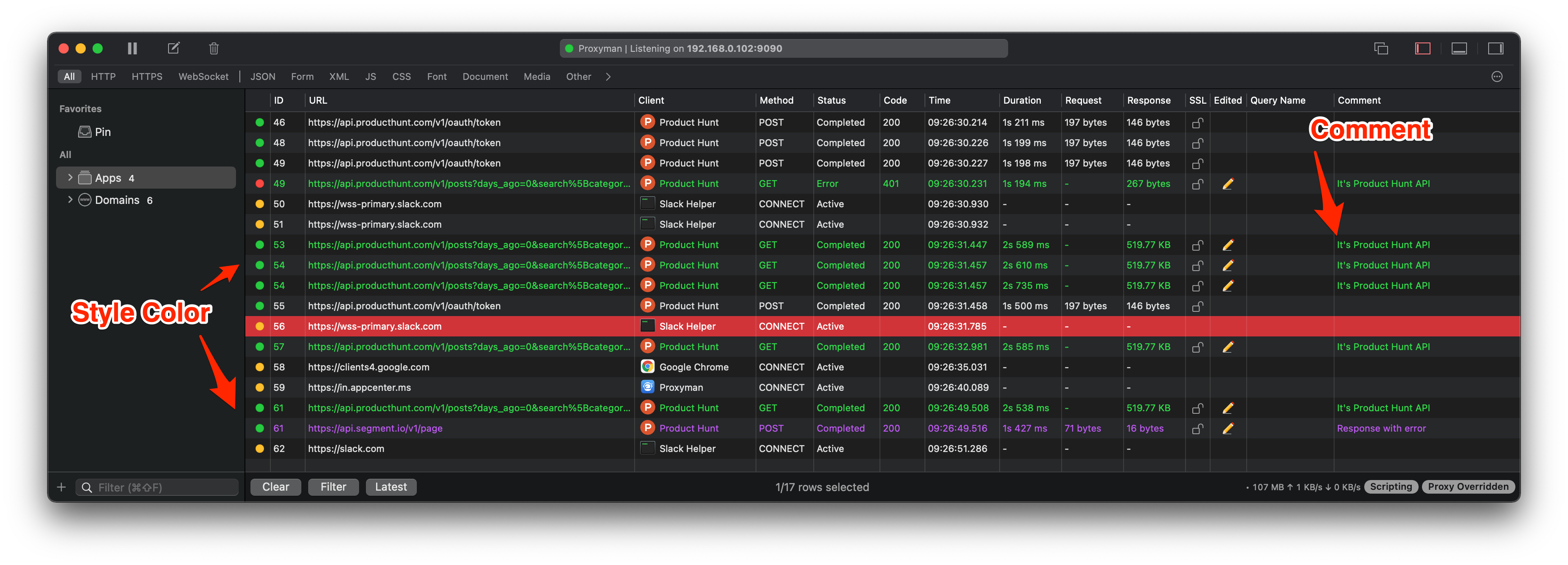1568x565 pixels.
Task: Show more filter types via chevron
Action: (607, 76)
